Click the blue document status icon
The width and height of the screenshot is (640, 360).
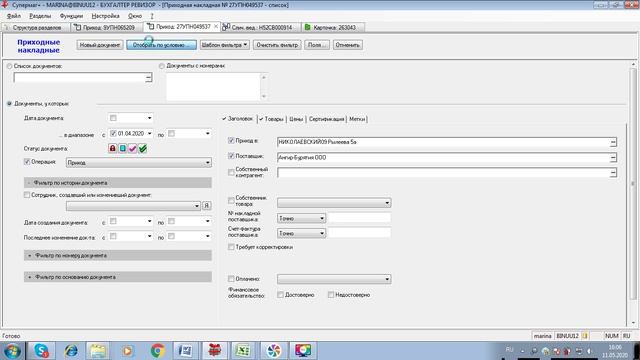(x=122, y=149)
